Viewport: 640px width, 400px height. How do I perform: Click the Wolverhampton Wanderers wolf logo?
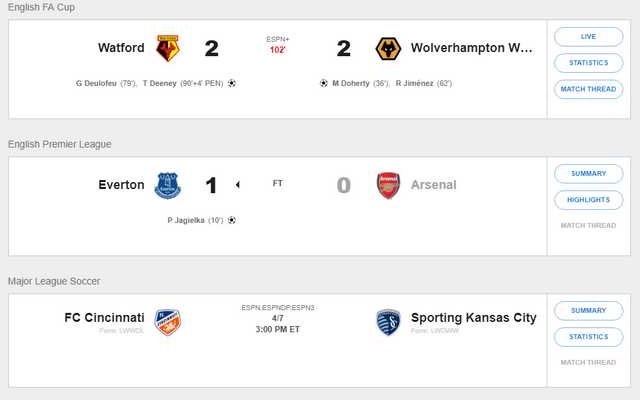(x=388, y=49)
